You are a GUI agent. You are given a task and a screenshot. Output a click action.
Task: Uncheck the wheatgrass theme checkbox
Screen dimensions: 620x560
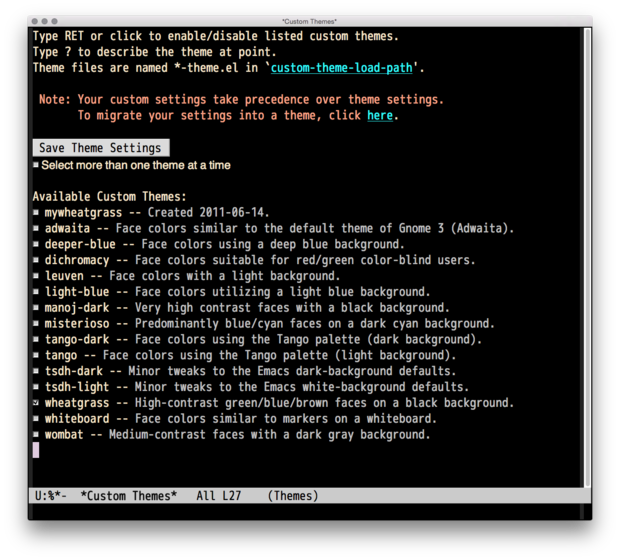(36, 403)
